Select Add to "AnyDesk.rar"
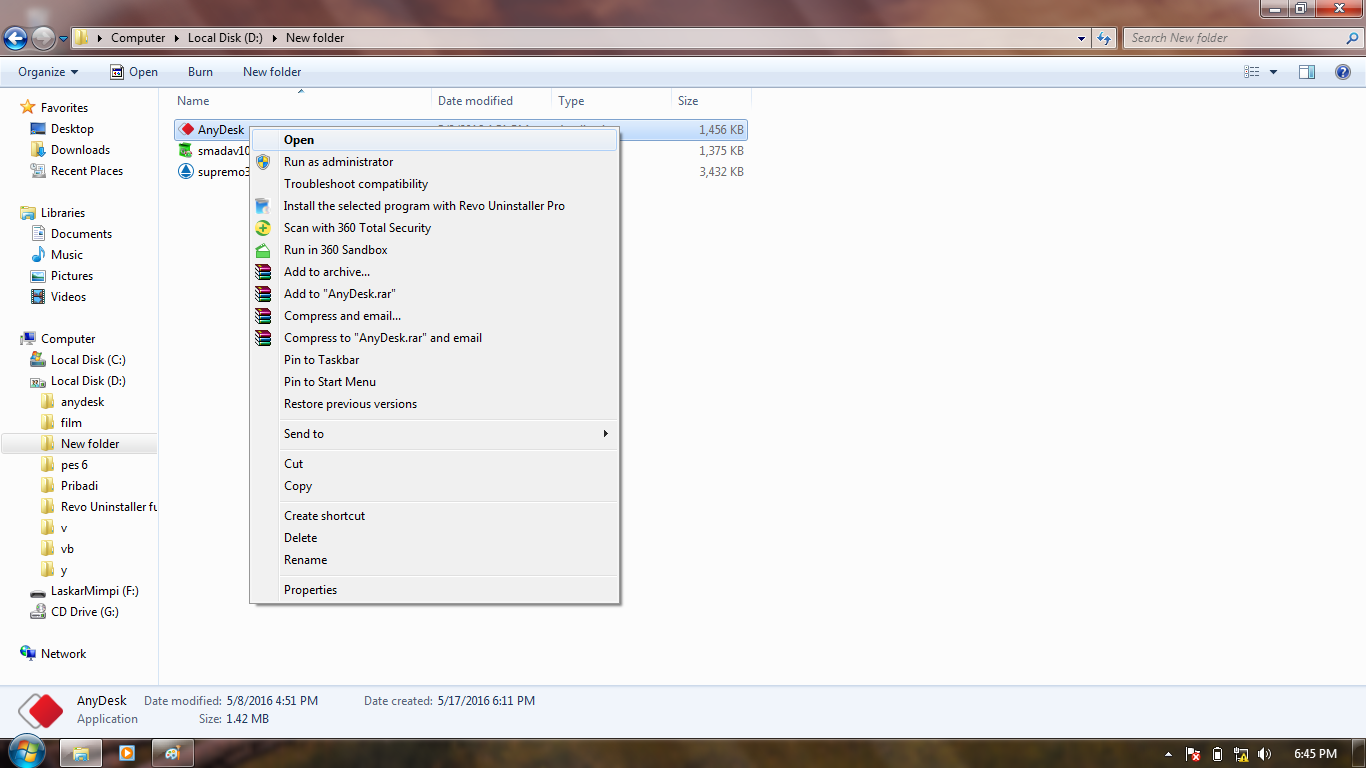Viewport: 1366px width, 768px height. click(x=434, y=294)
